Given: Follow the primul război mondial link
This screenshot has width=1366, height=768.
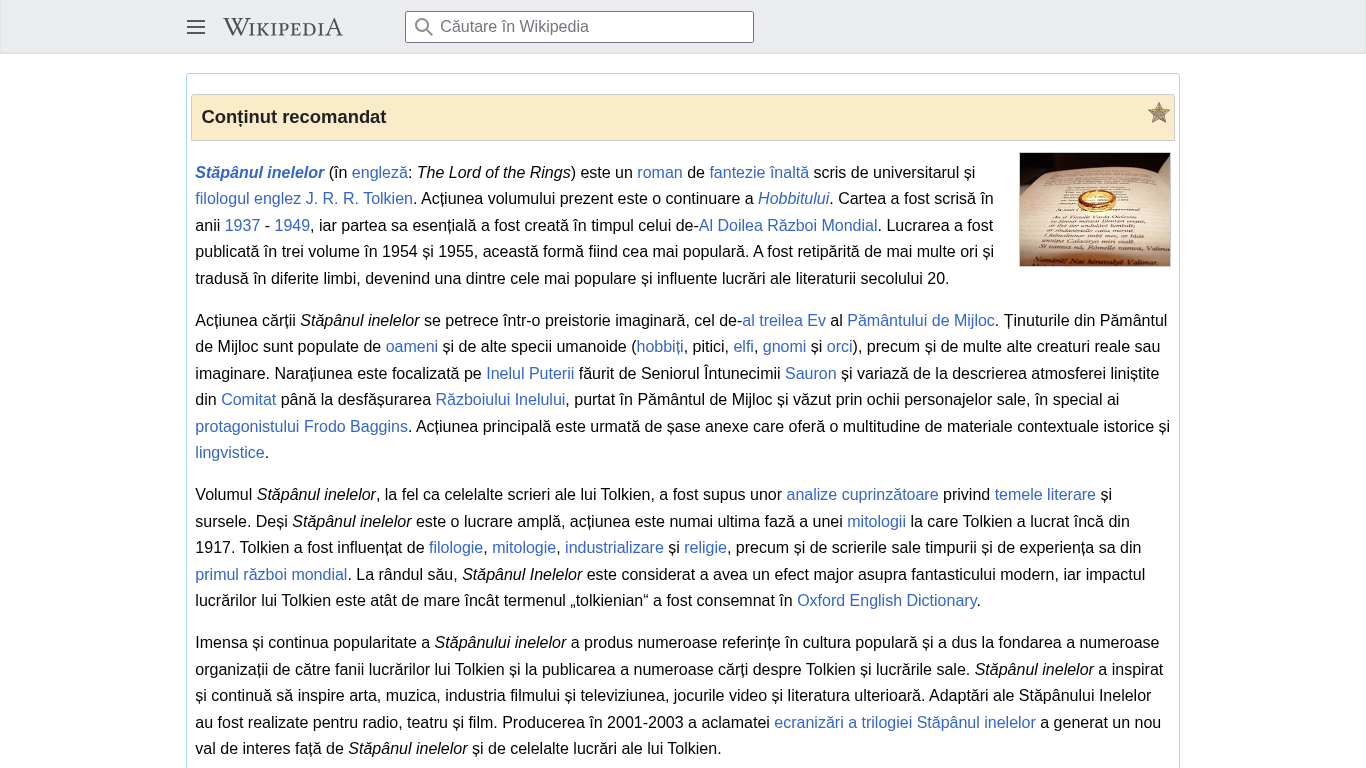Looking at the screenshot, I should [271, 574].
